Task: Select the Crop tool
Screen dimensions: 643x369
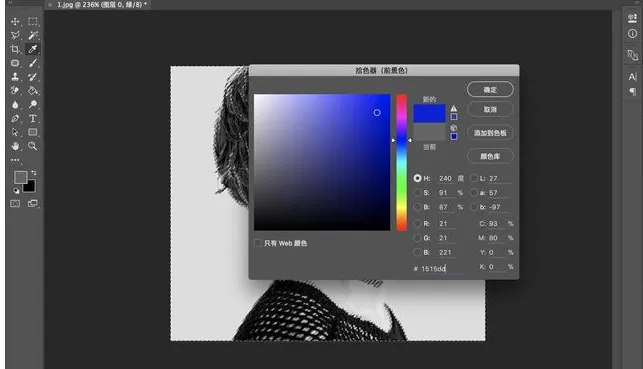Action: click(15, 49)
